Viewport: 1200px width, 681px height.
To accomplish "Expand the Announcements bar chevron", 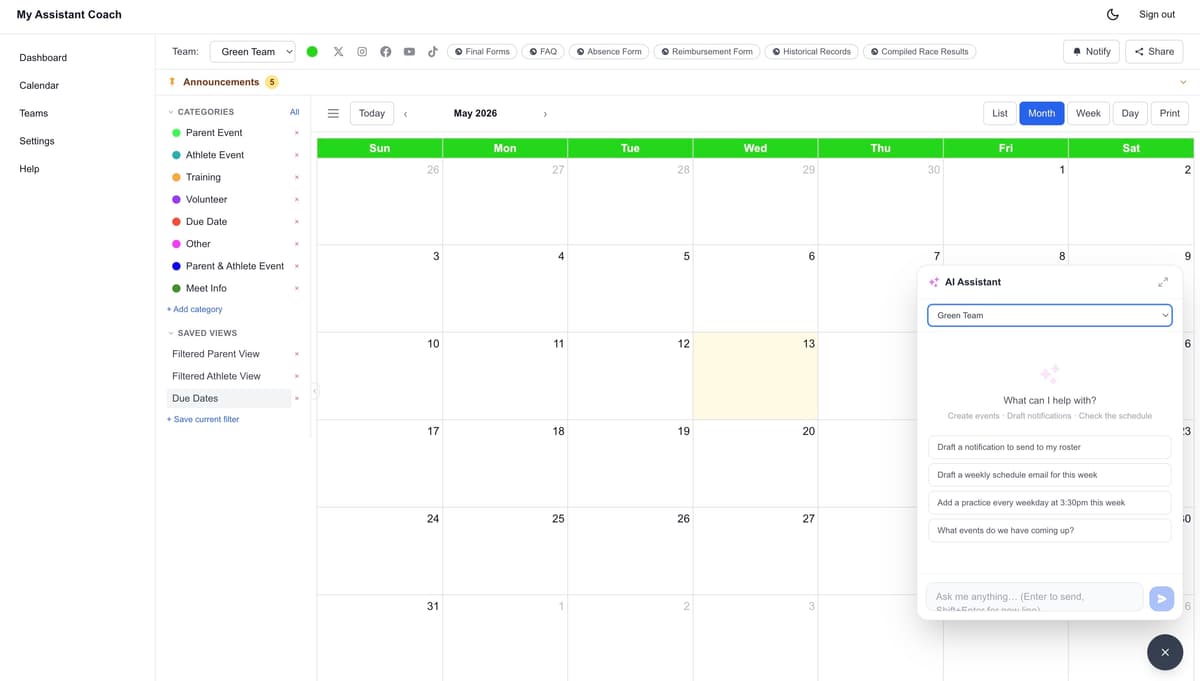I will [1183, 82].
